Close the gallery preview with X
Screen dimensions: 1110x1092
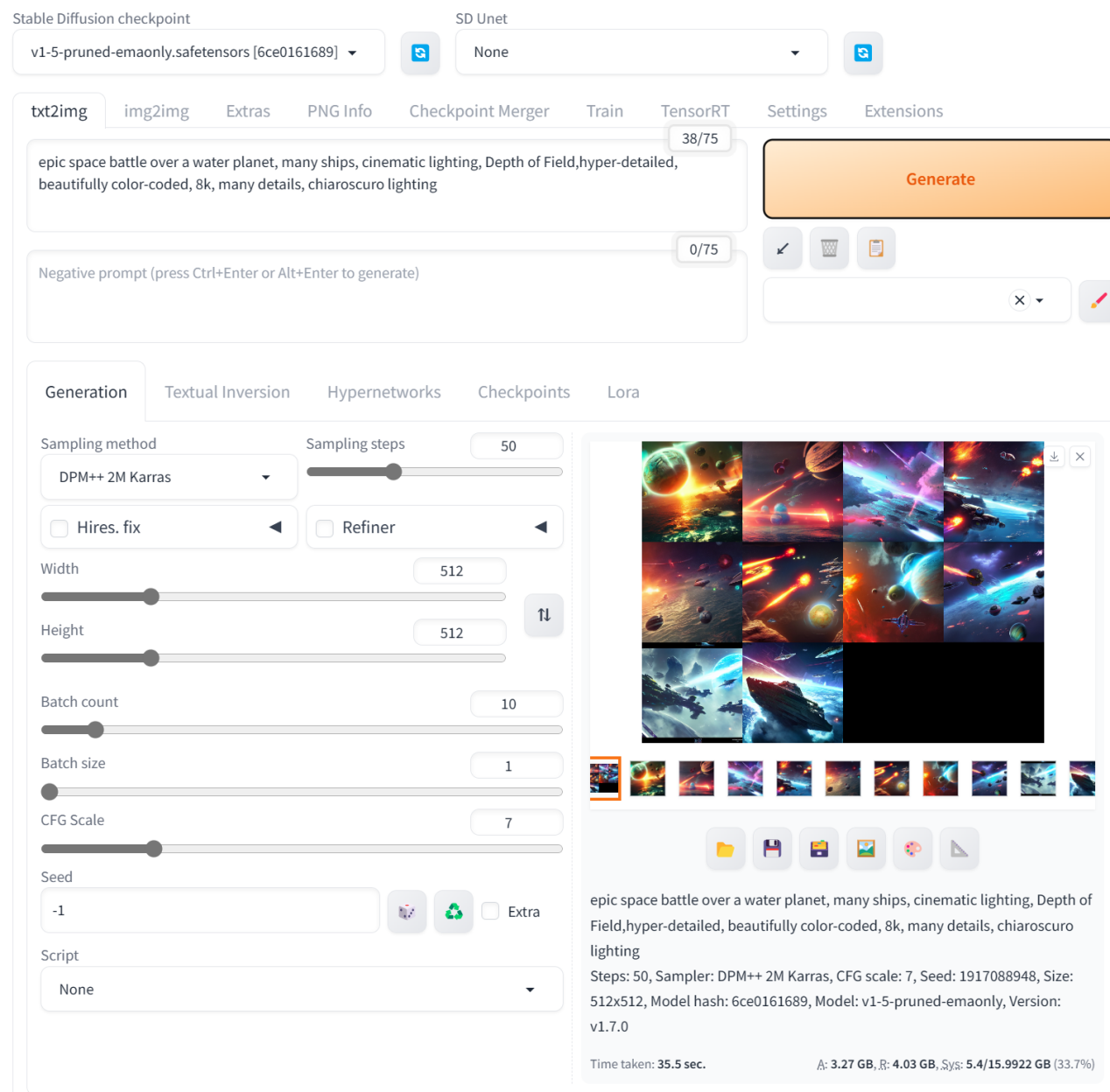click(x=1080, y=456)
